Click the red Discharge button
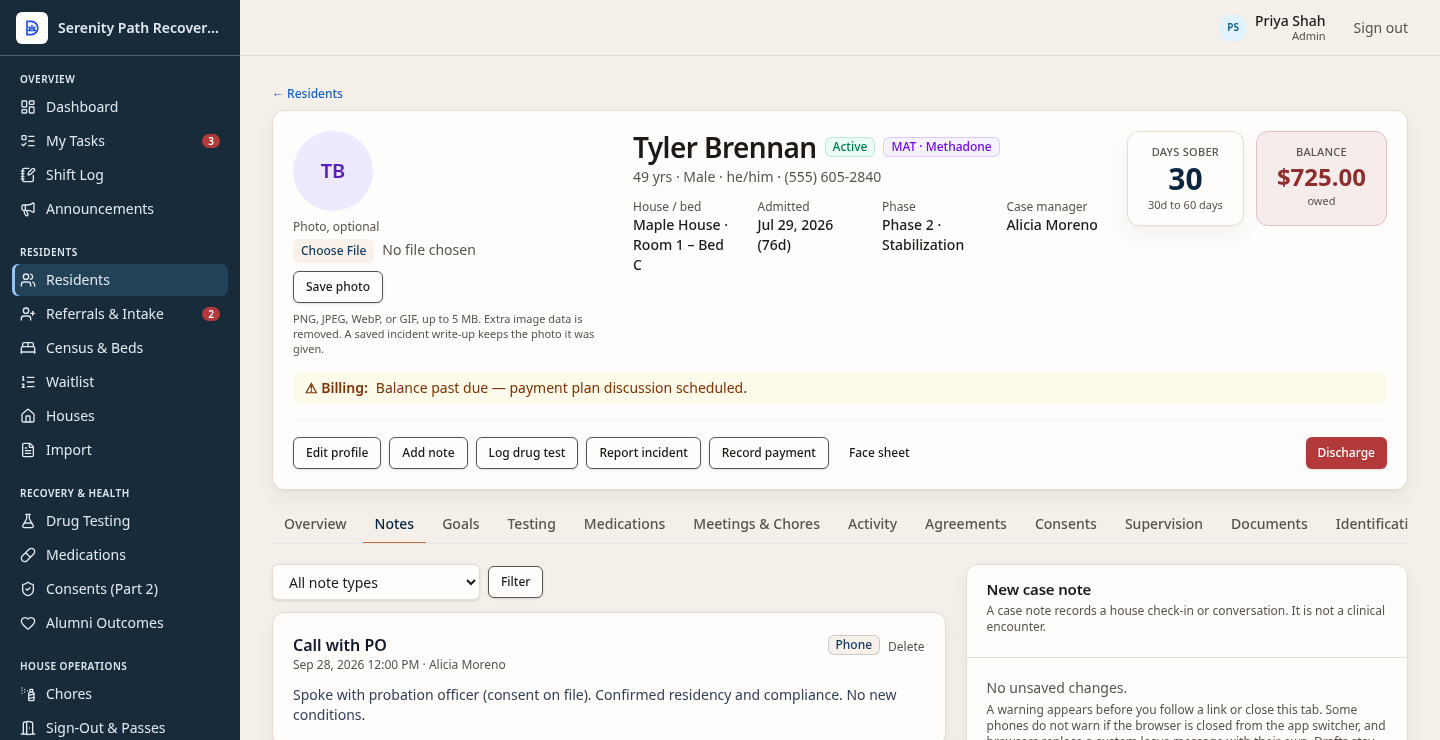The height and width of the screenshot is (740, 1440). (x=1346, y=453)
